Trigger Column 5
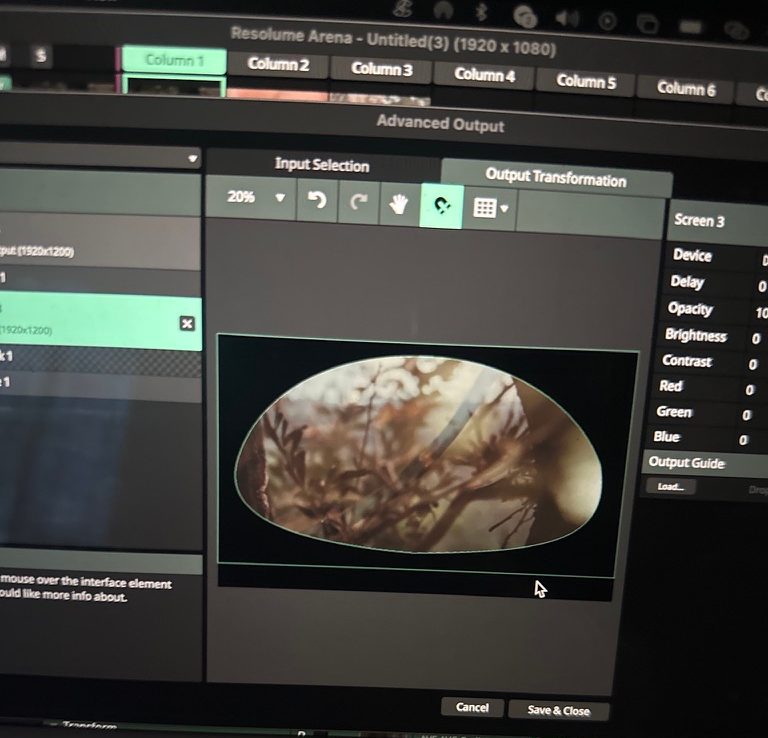 (x=586, y=81)
